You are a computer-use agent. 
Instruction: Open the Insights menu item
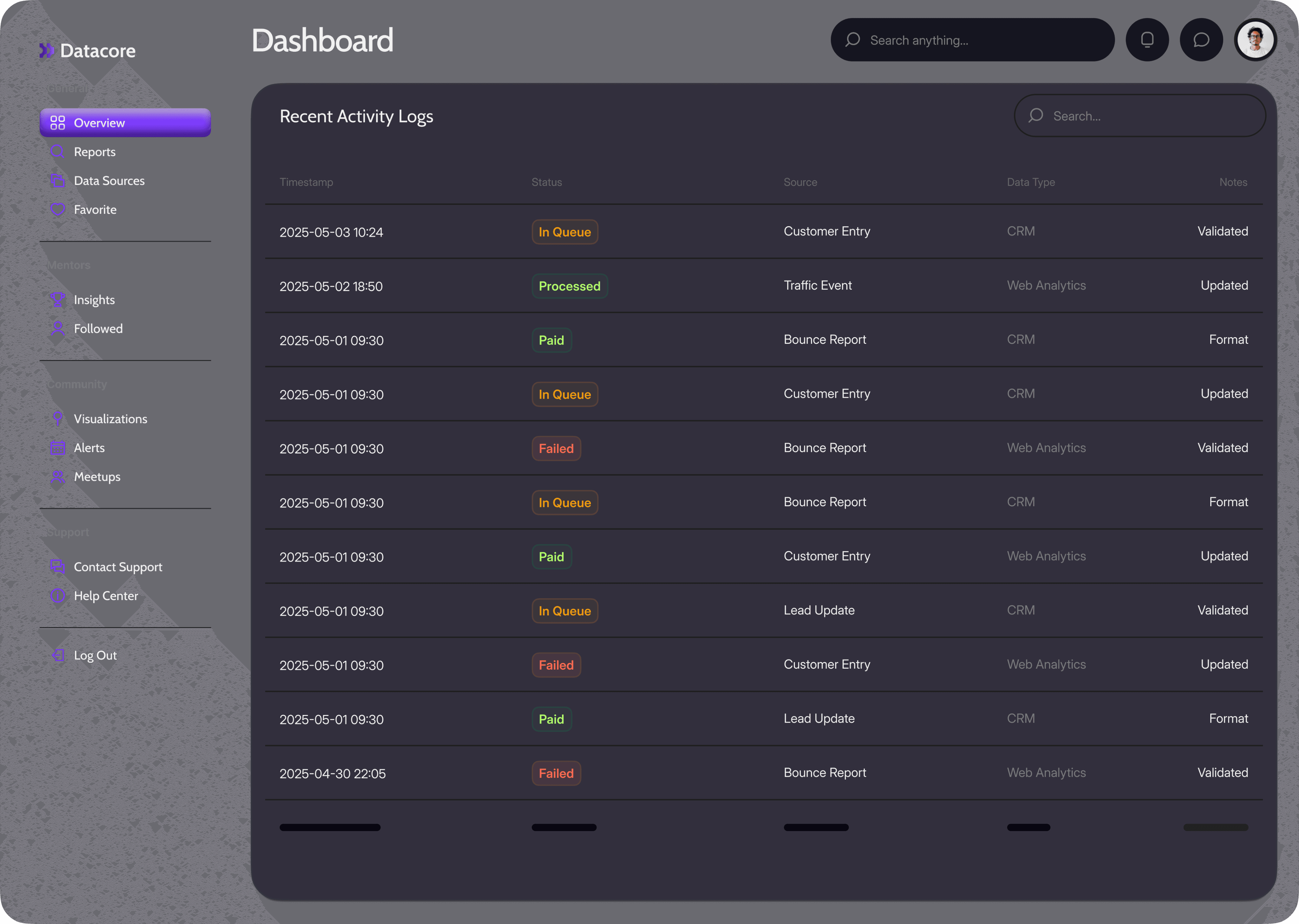(125, 299)
